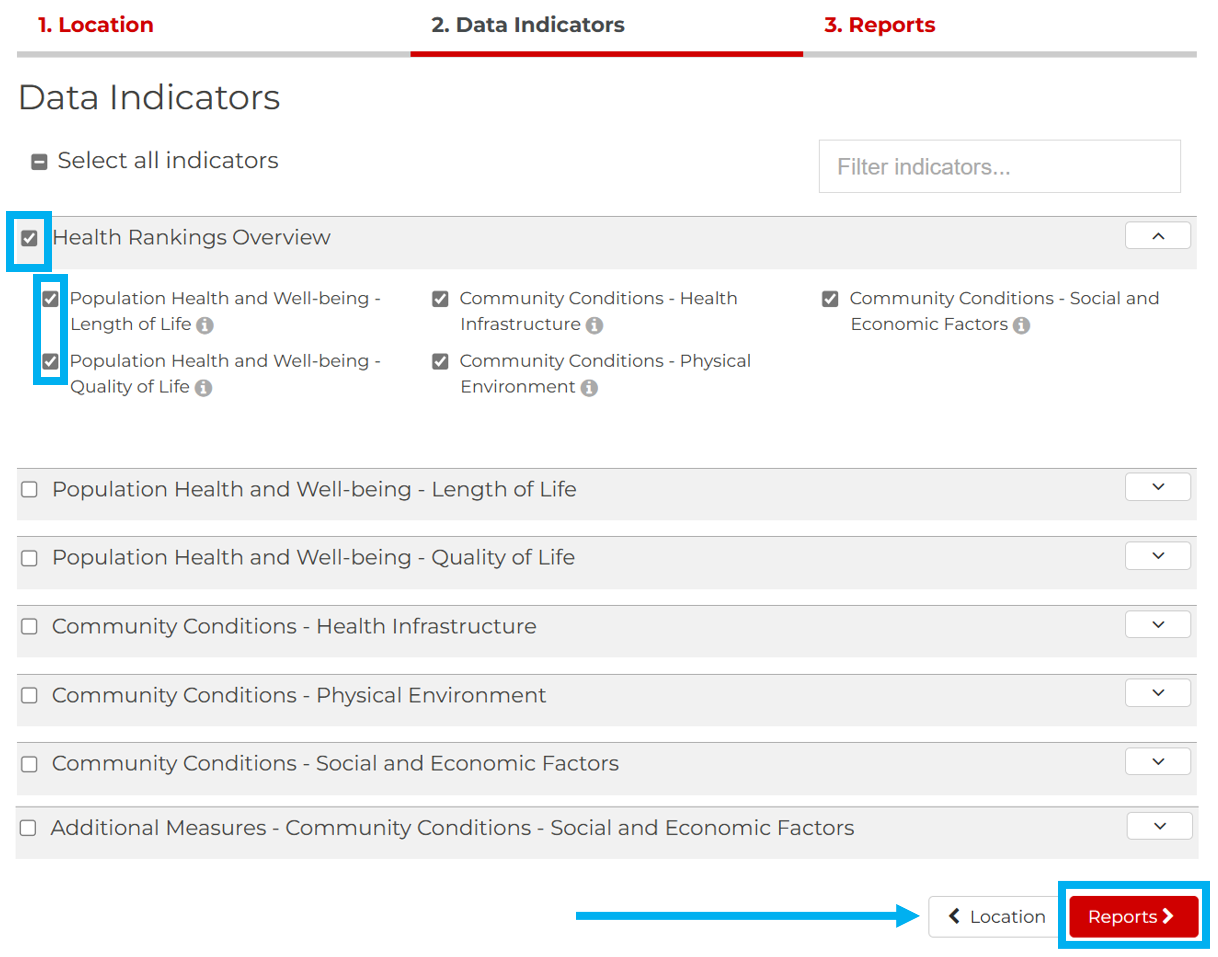The width and height of the screenshot is (1218, 957).
Task: Click the Health Rankings Overview heading text
Action: 191,238
